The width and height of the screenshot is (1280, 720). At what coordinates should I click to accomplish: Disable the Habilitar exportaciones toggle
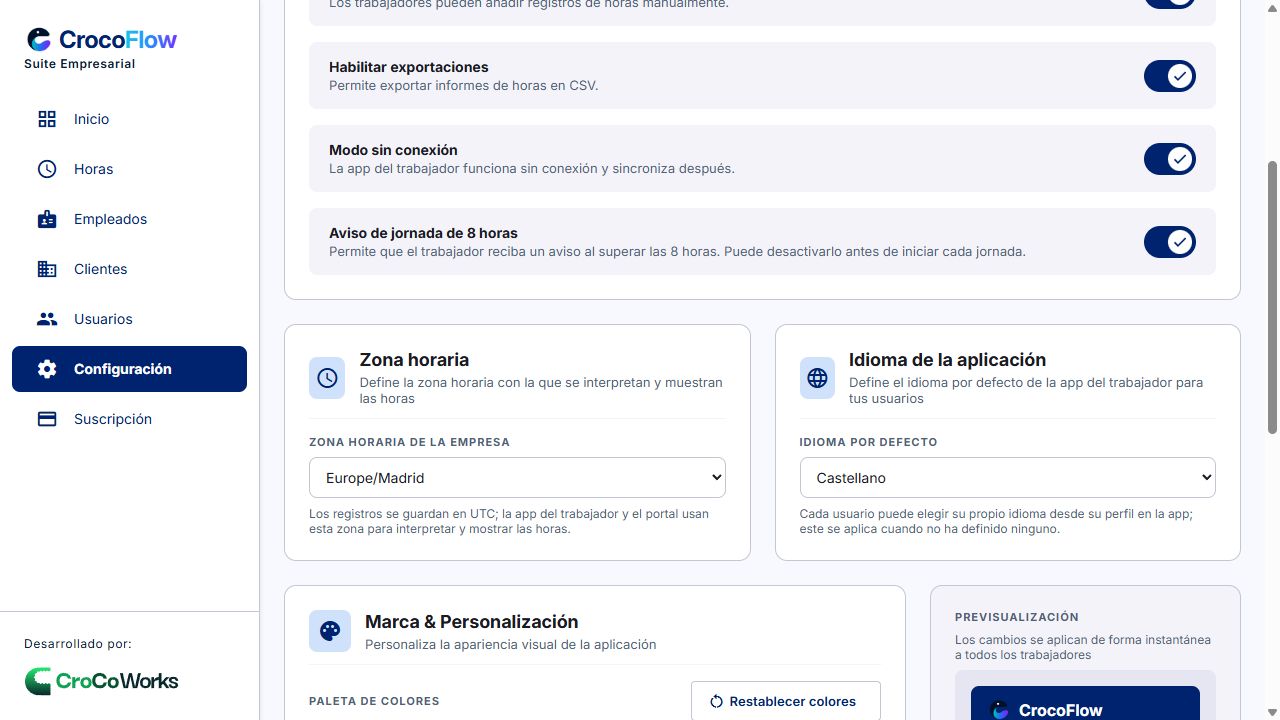1170,76
